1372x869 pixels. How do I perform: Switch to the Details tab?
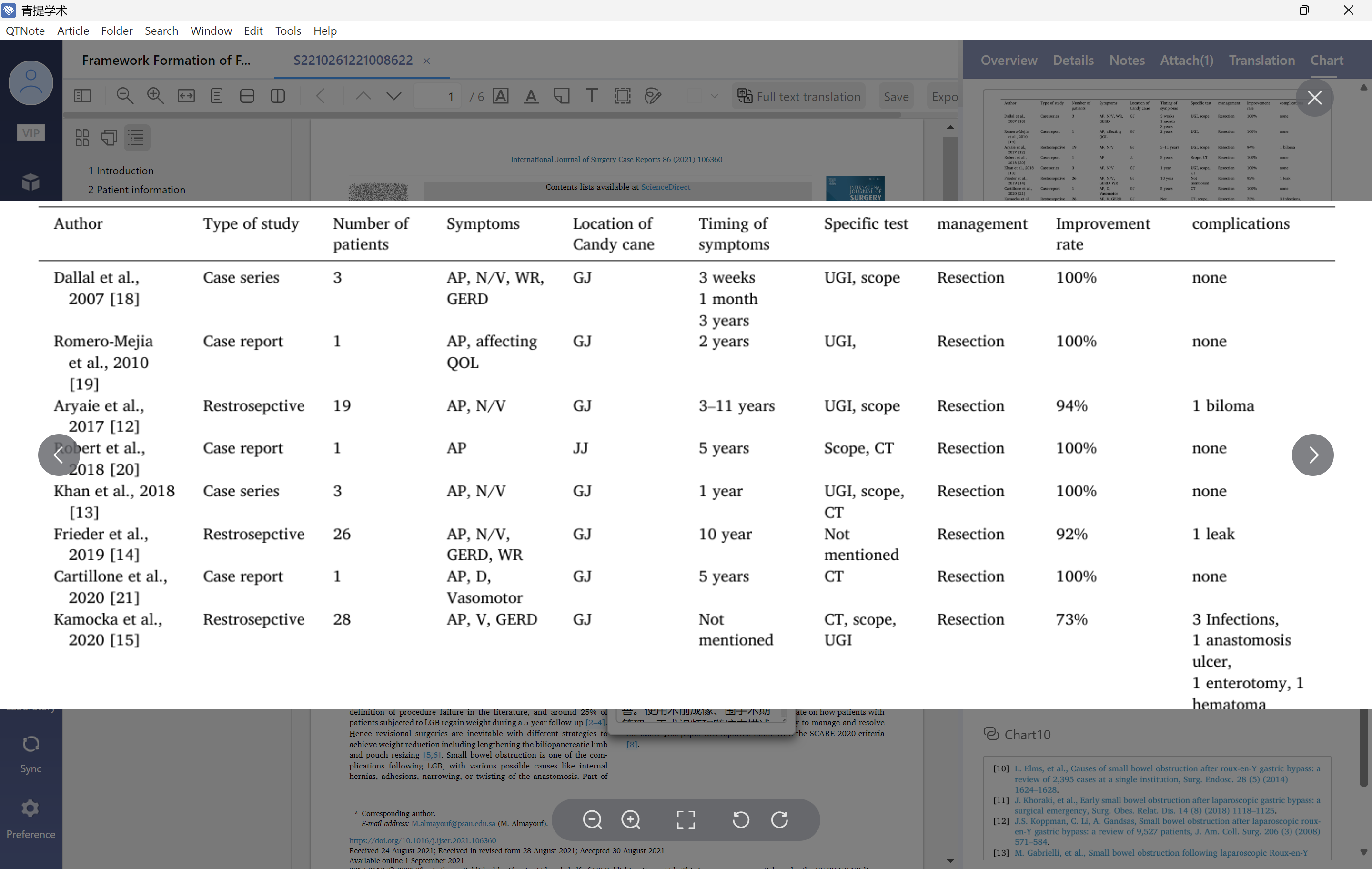(1073, 60)
